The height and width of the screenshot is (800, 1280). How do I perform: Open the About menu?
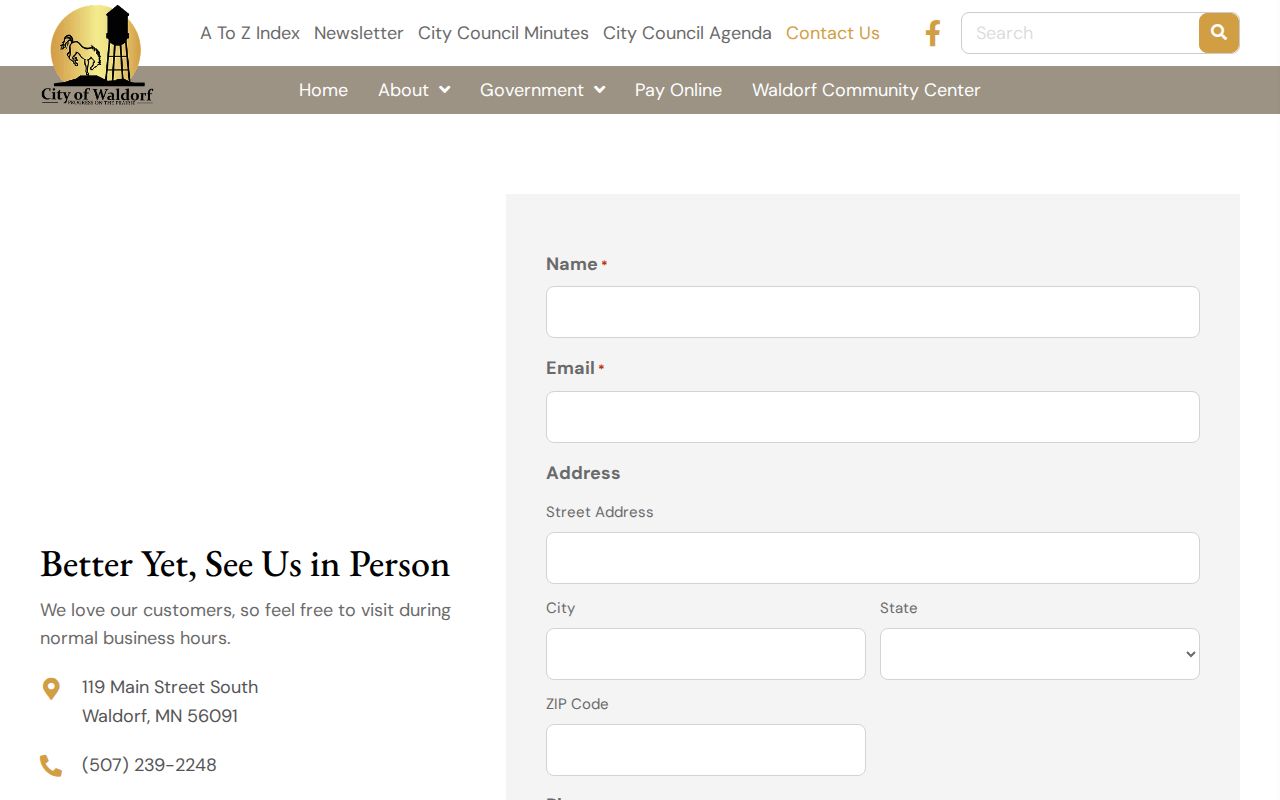(x=403, y=90)
